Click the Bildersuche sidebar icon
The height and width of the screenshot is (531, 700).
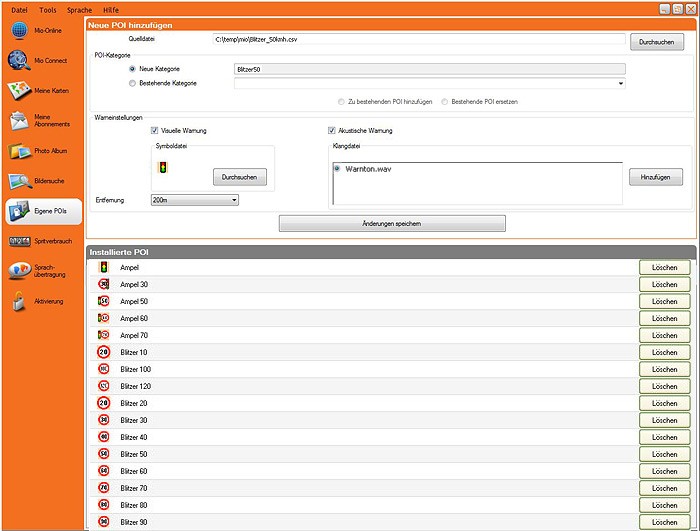pyautogui.click(x=20, y=181)
